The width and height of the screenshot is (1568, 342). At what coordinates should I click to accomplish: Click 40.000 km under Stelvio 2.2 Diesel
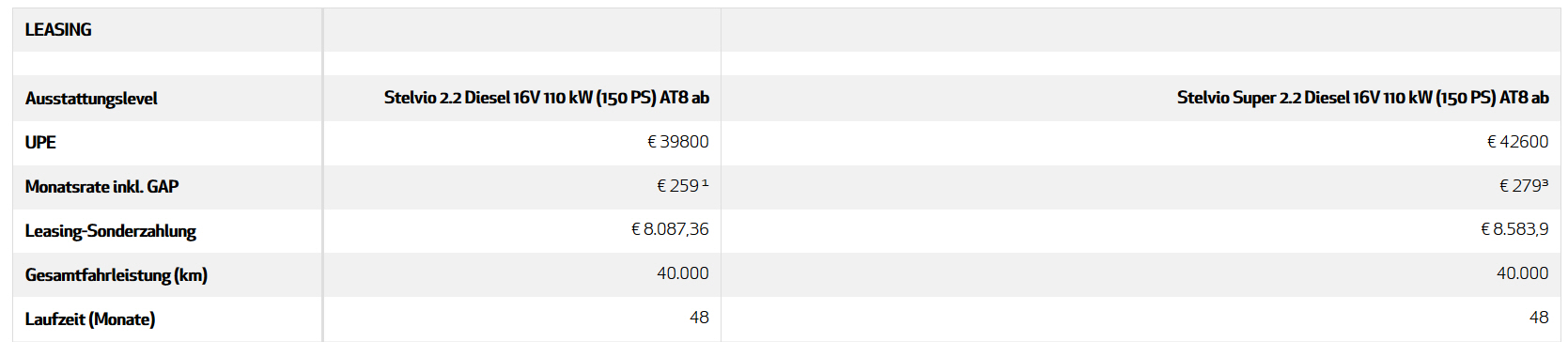point(683,273)
